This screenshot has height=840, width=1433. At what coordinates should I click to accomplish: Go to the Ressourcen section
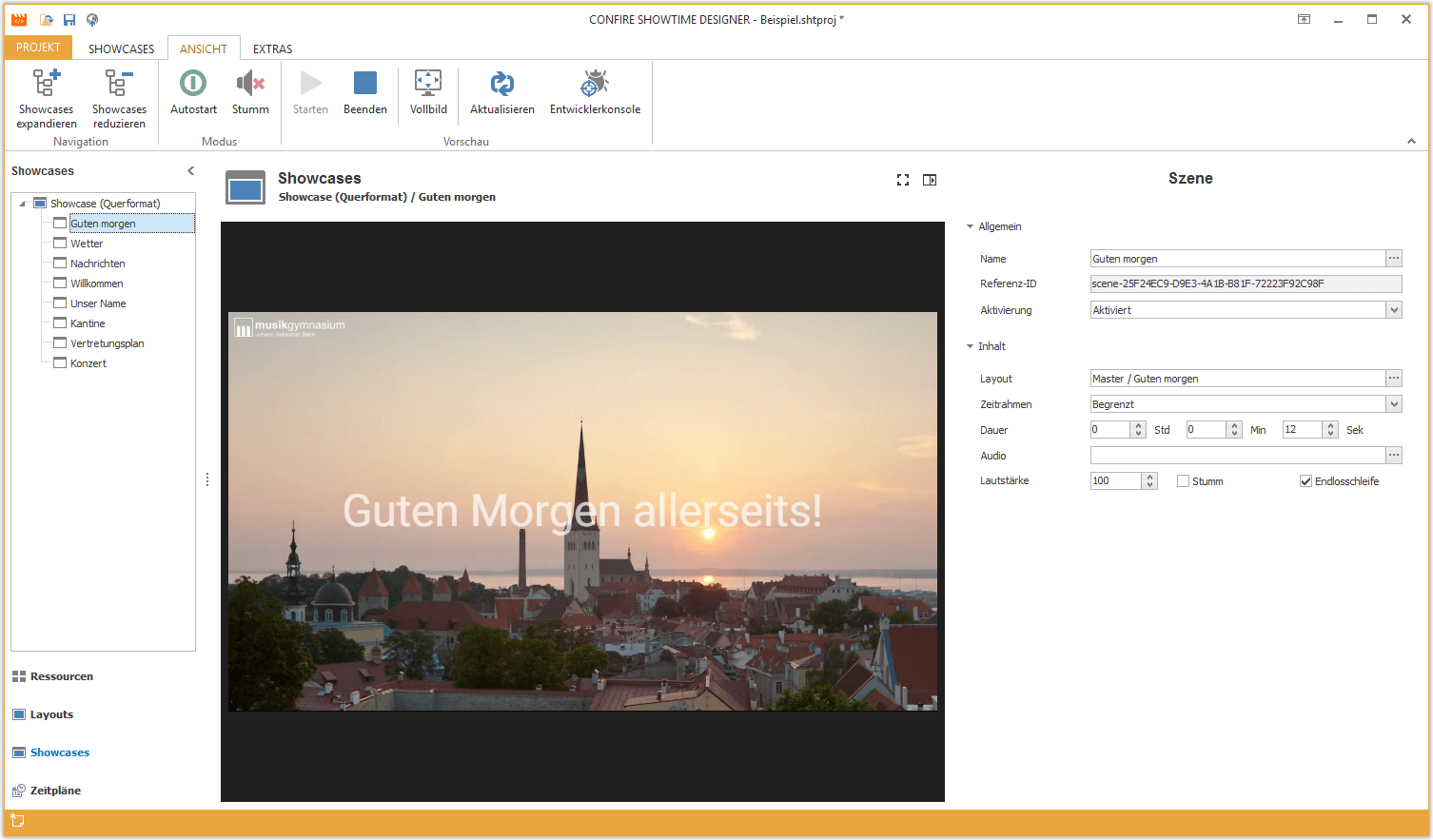tap(61, 676)
